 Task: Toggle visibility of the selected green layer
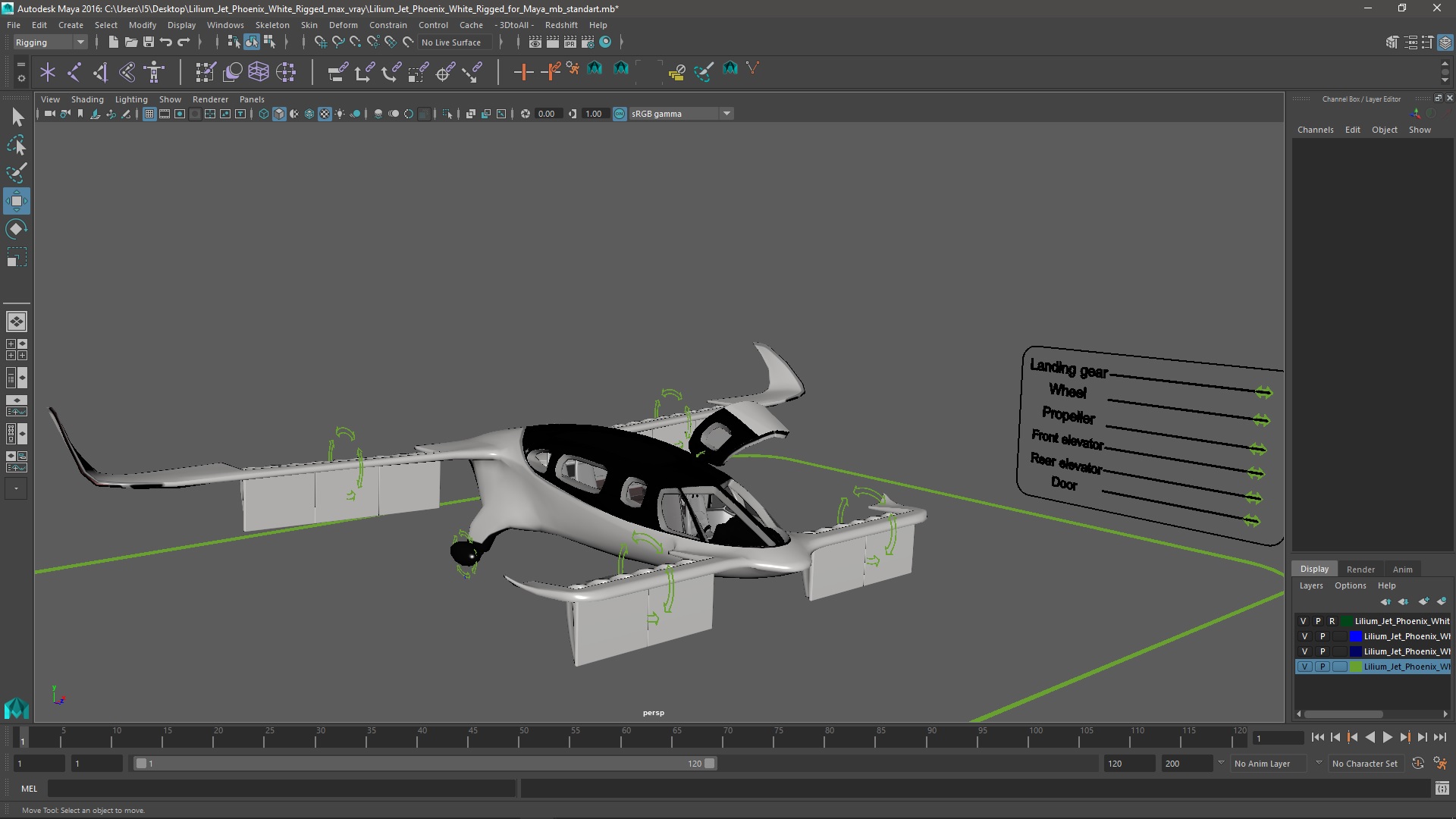tap(1304, 667)
